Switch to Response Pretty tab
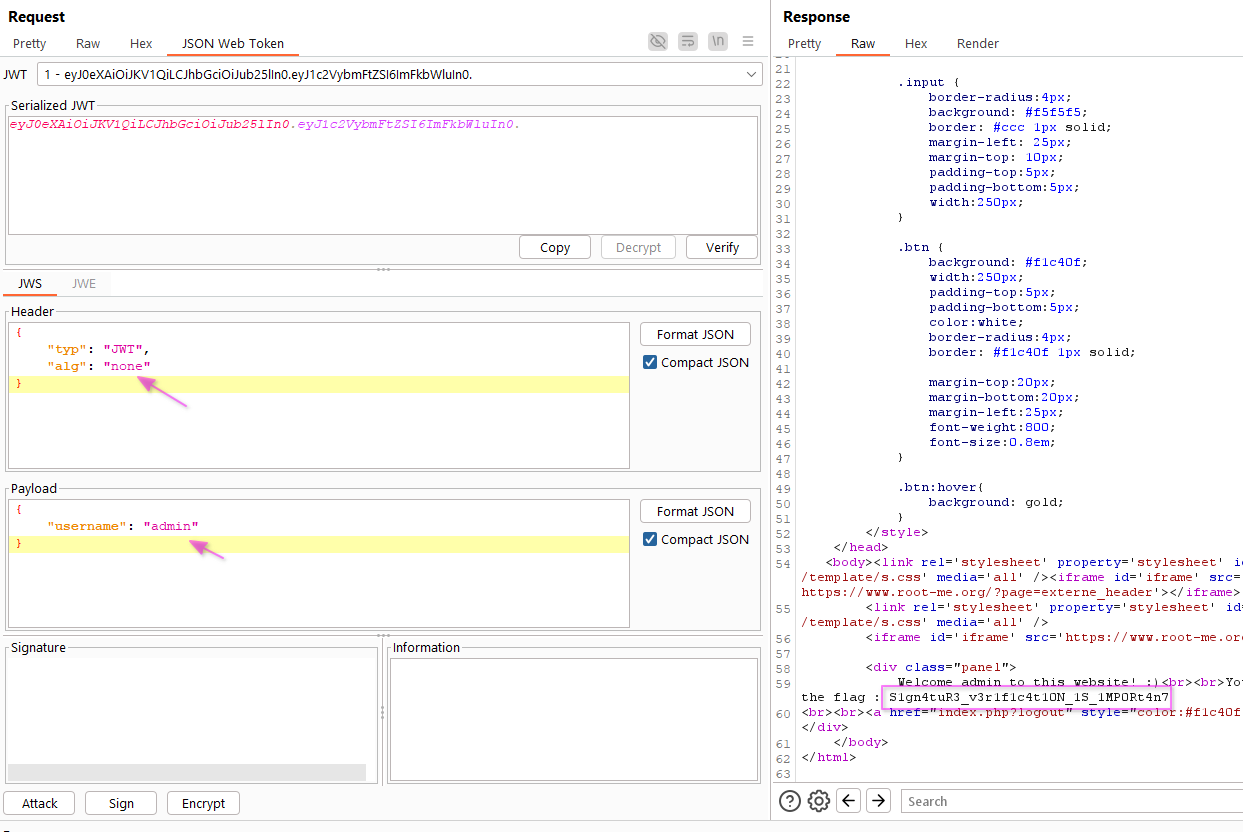The height and width of the screenshot is (832, 1243). (x=805, y=43)
